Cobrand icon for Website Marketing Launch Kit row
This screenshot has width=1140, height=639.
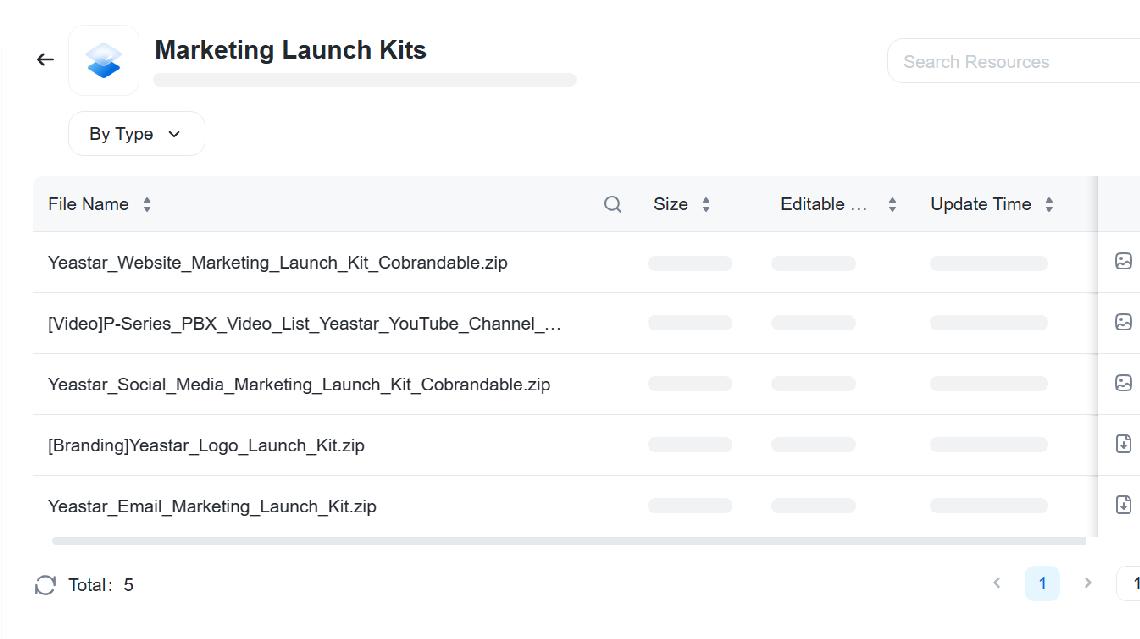point(1123,261)
